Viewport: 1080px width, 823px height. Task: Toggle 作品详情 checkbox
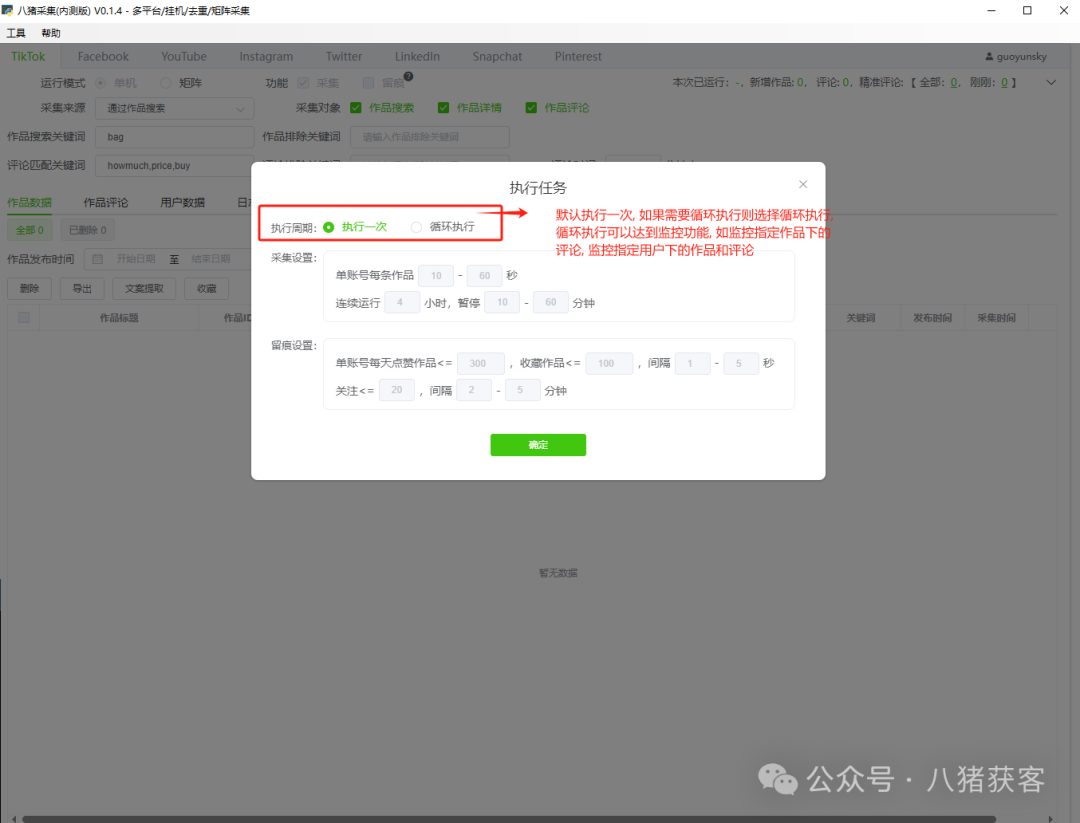tap(444, 107)
